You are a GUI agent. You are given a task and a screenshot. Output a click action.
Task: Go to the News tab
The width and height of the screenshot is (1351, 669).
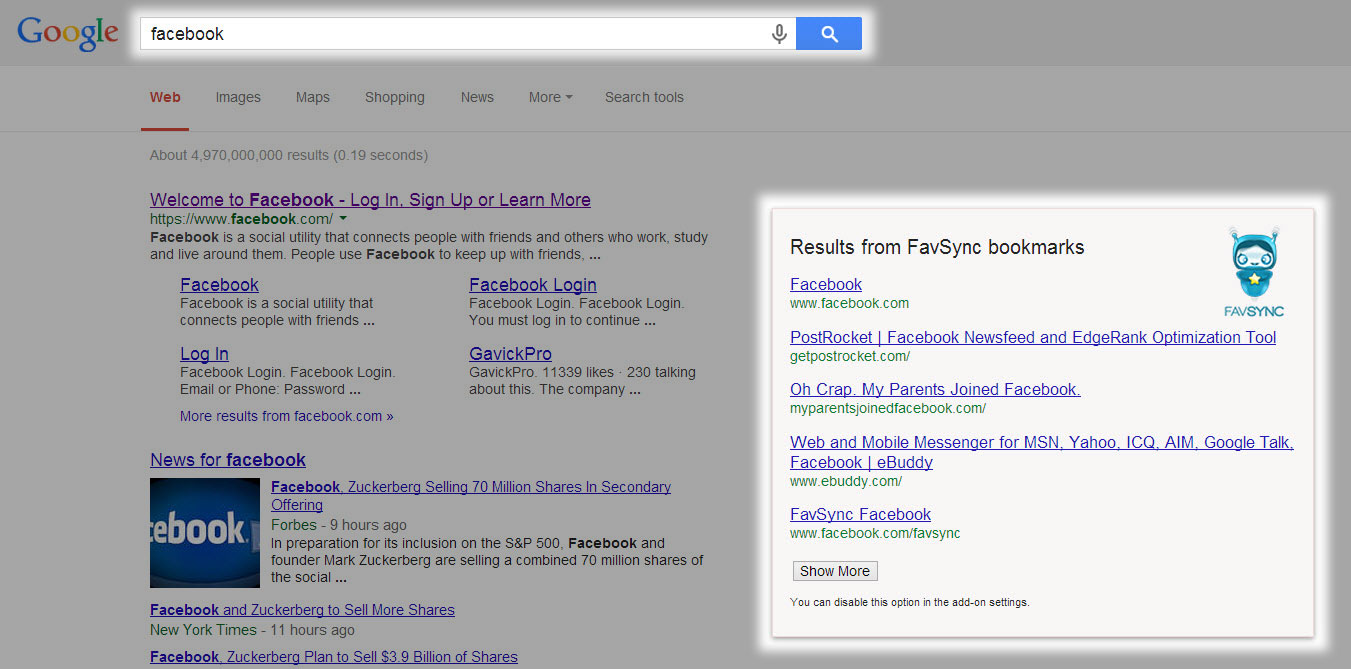point(477,97)
